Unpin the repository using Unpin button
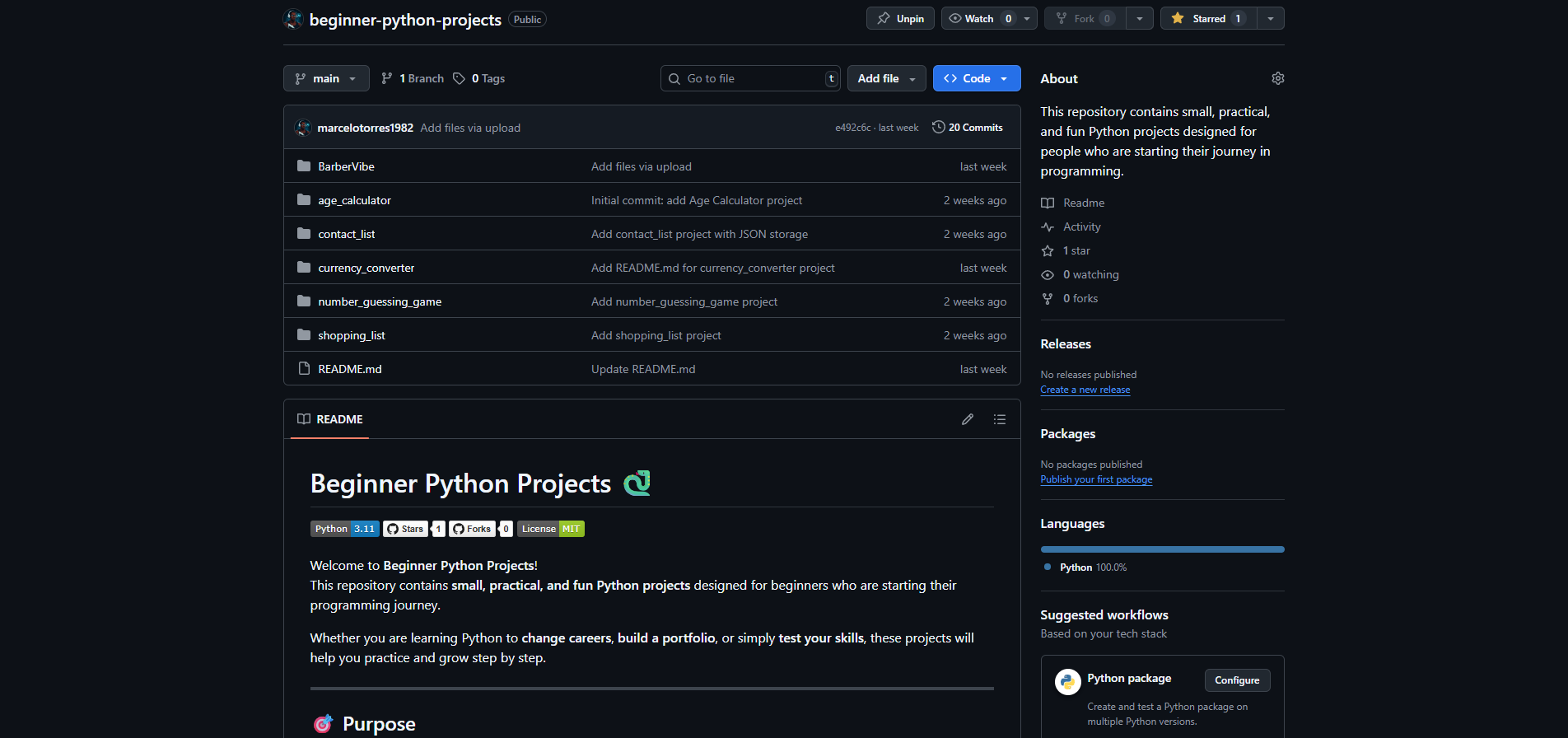Image resolution: width=1568 pixels, height=738 pixels. (900, 18)
